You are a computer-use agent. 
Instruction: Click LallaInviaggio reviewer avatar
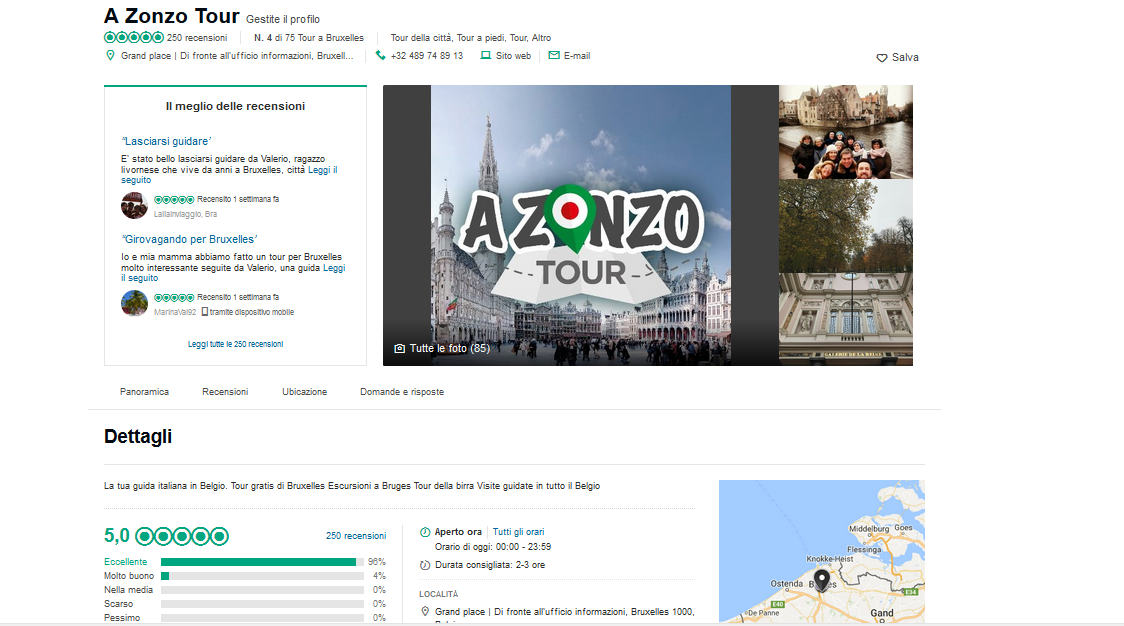coord(134,206)
